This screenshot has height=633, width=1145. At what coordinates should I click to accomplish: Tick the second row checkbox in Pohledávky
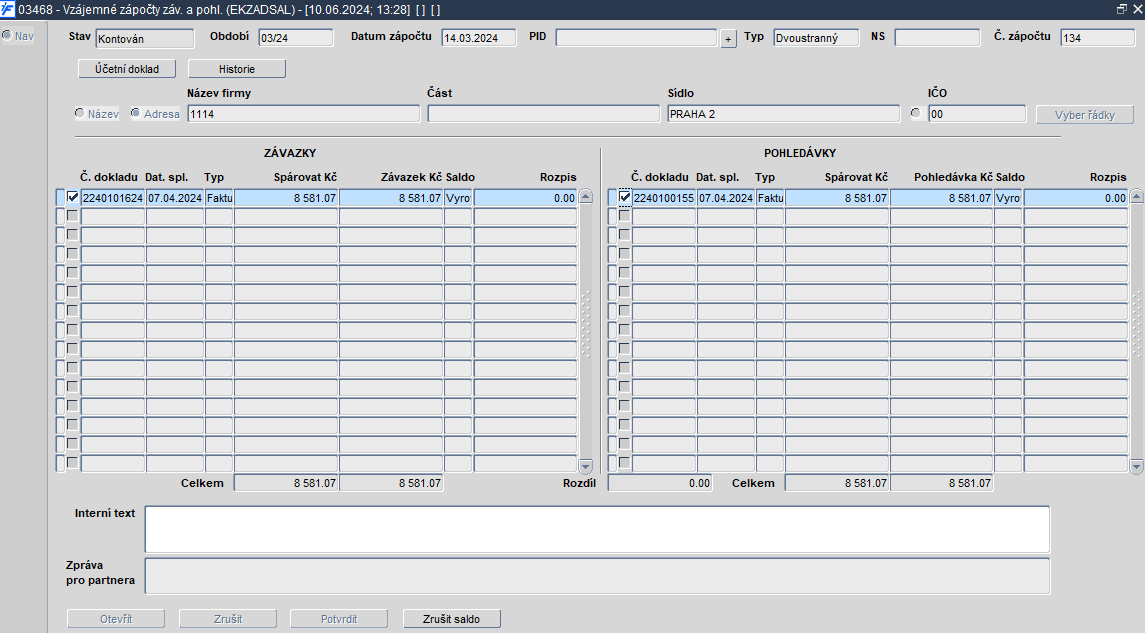[x=624, y=216]
